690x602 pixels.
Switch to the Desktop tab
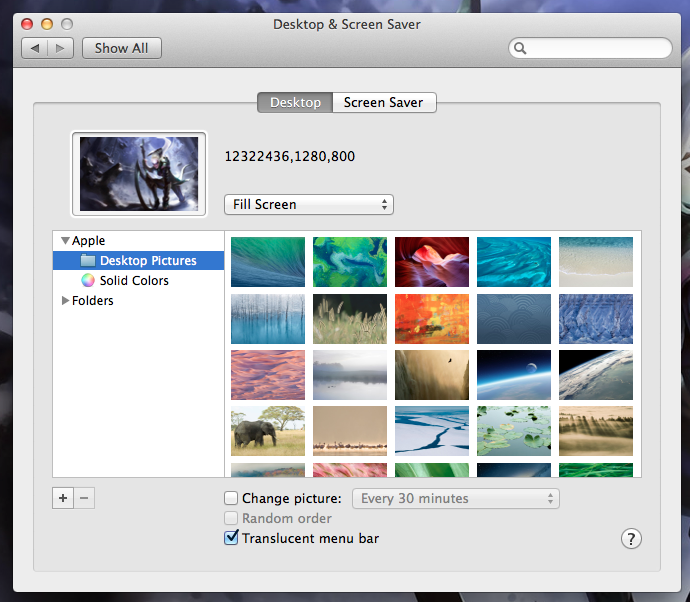295,103
